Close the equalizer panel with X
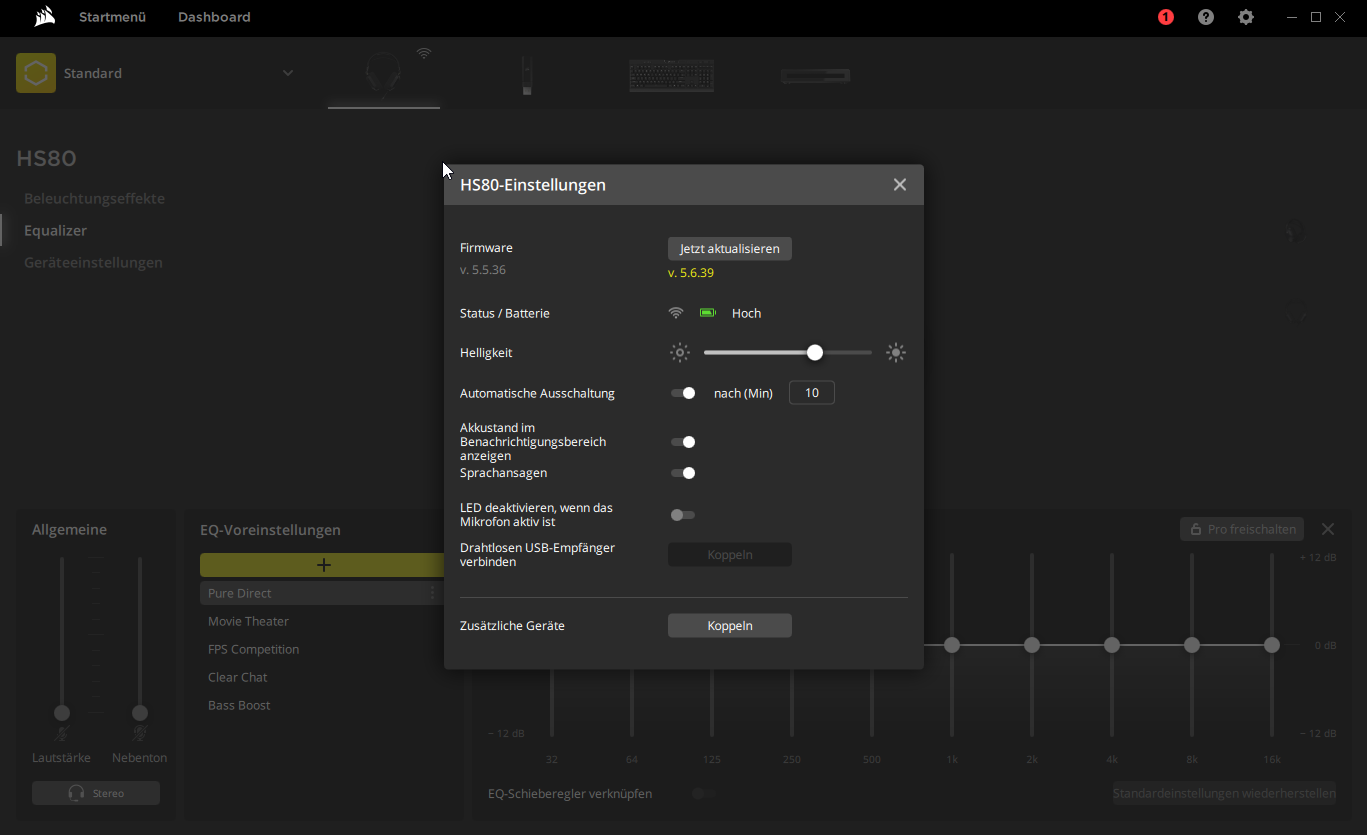The width and height of the screenshot is (1367, 835). pyautogui.click(x=1328, y=529)
